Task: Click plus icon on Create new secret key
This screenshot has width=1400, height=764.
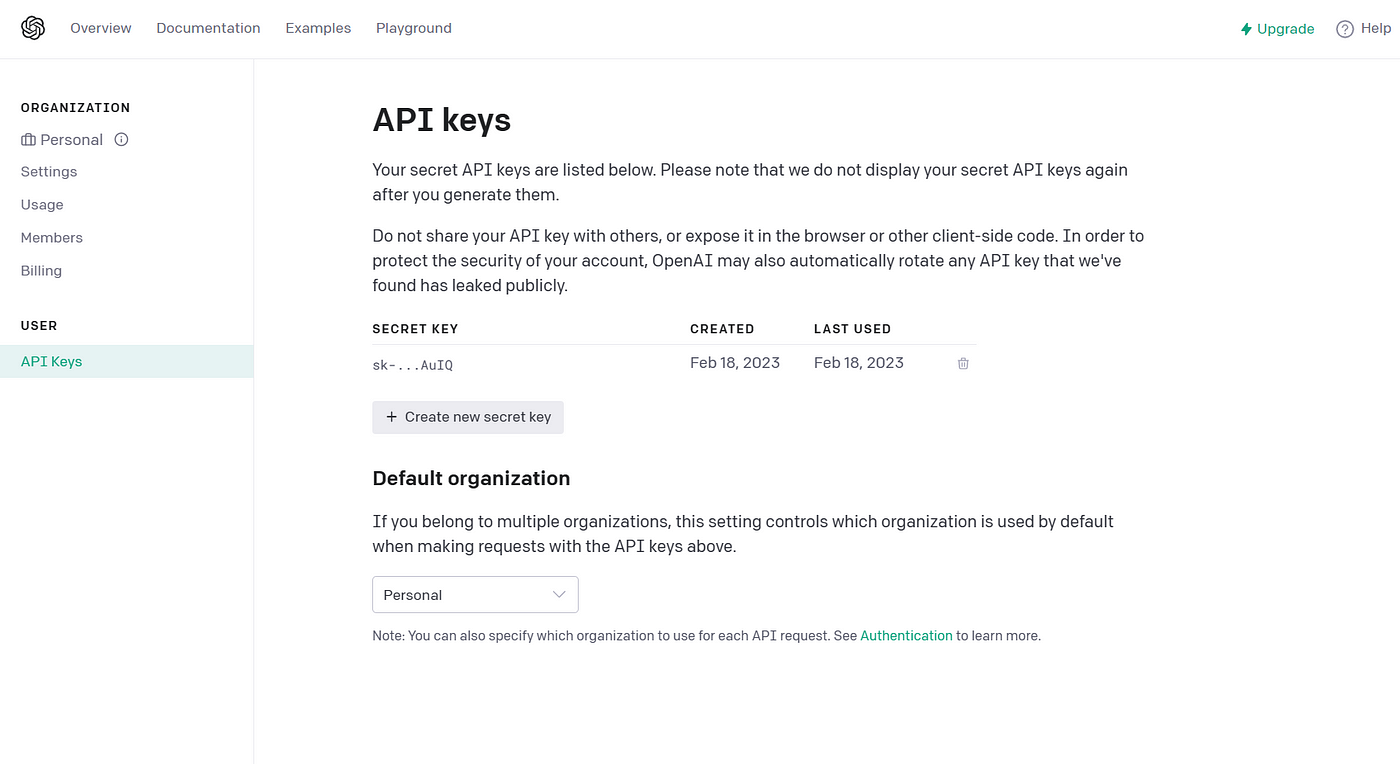Action: 391,417
